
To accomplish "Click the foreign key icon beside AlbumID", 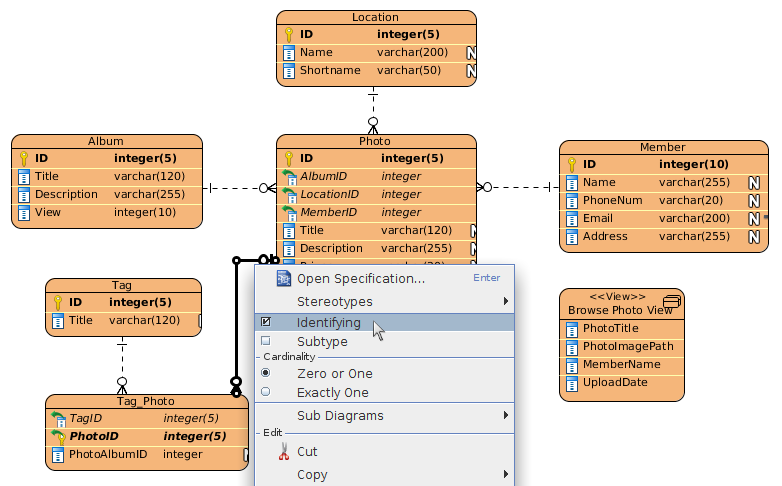I will [x=289, y=176].
